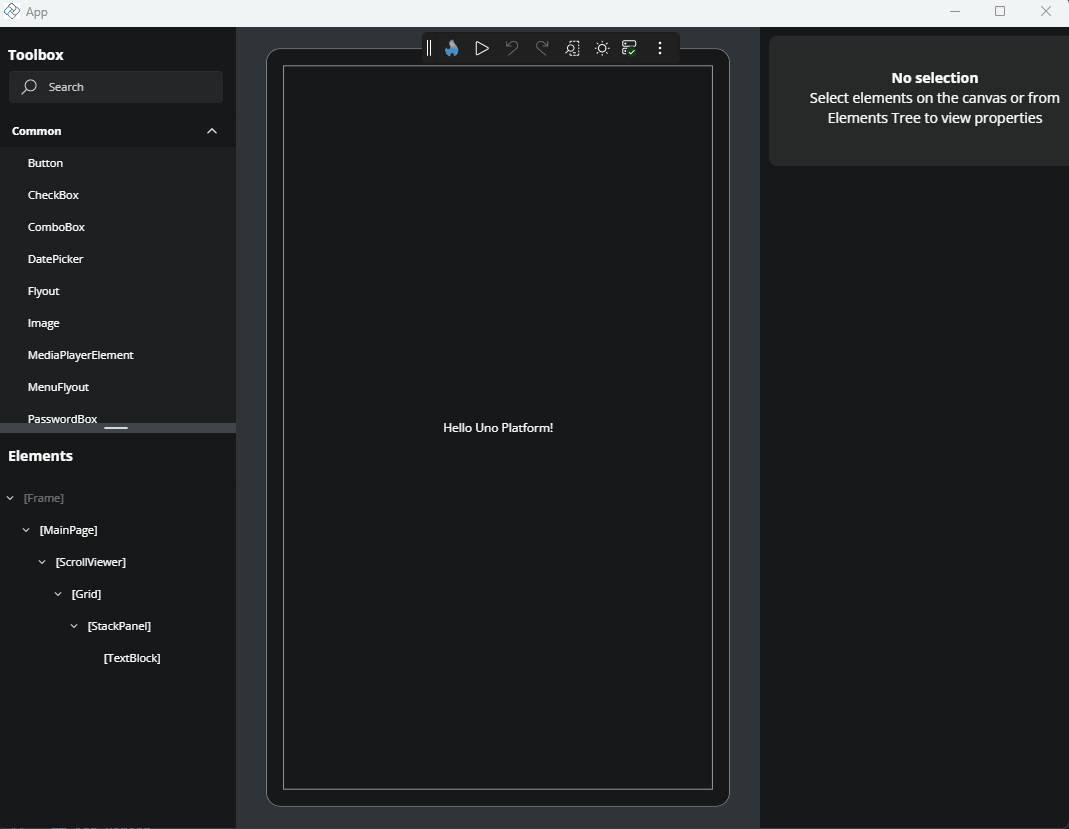
Task: Click the Uno Platform flame icon
Action: 451,47
